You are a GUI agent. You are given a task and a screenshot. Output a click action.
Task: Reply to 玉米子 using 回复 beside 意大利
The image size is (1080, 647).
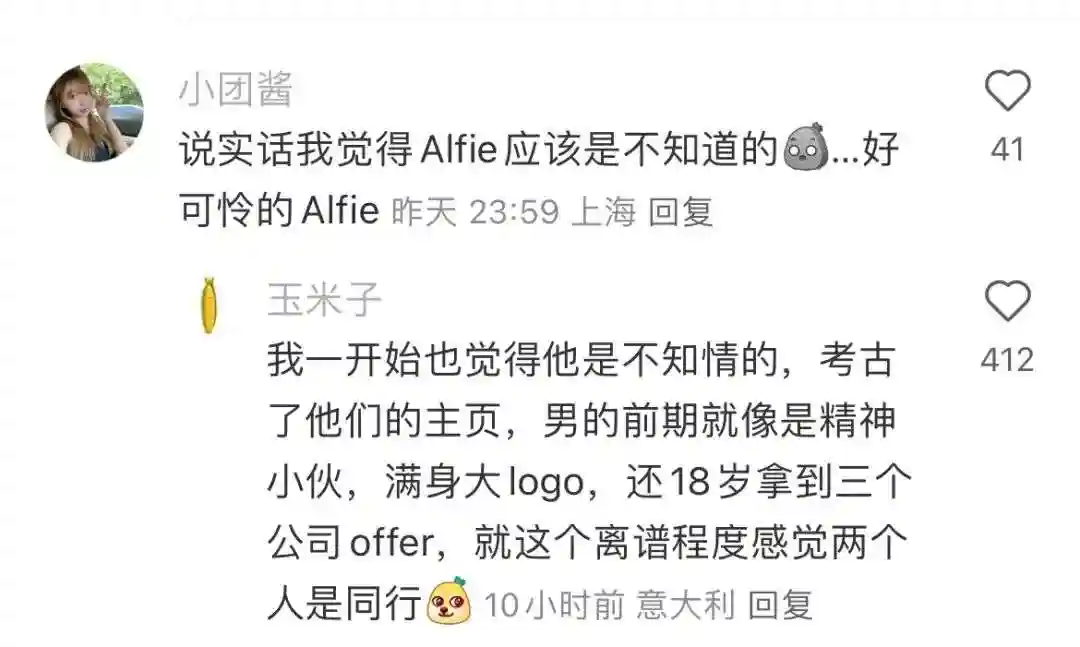[780, 605]
